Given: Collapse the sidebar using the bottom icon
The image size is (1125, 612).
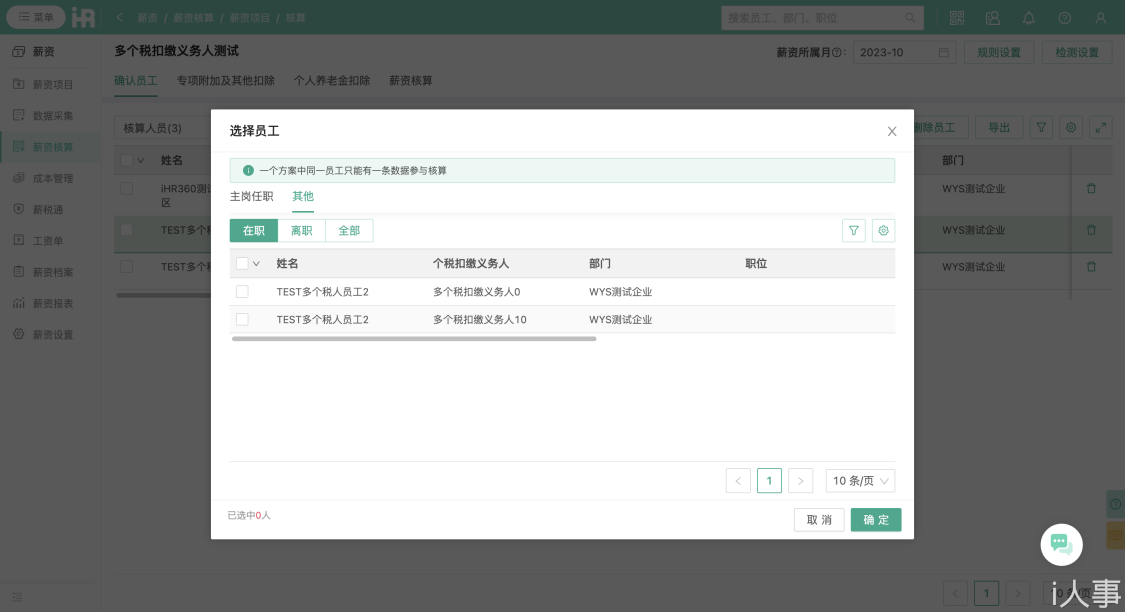Looking at the screenshot, I should coord(17,597).
